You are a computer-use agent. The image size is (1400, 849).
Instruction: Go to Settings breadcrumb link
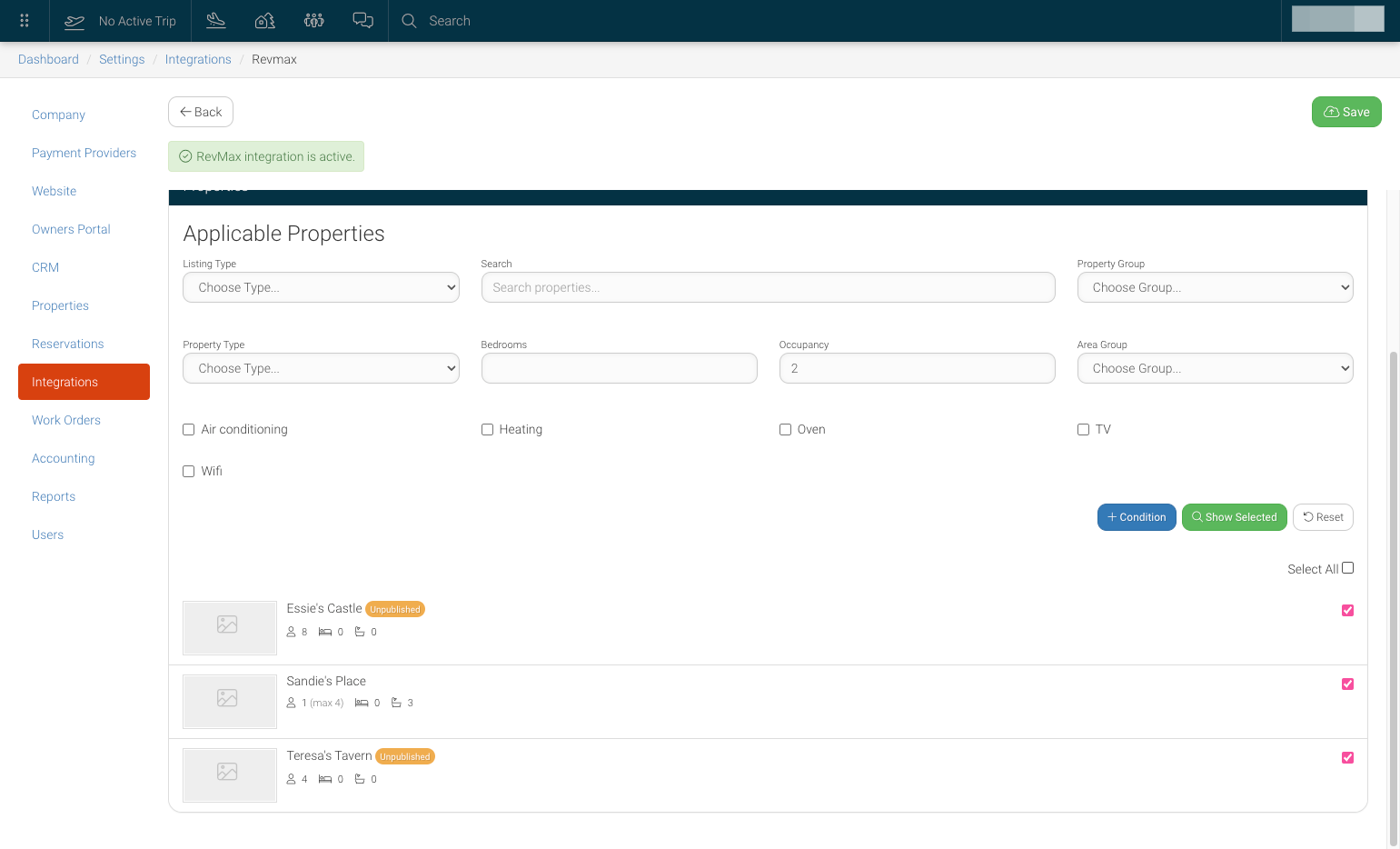pyautogui.click(x=122, y=59)
